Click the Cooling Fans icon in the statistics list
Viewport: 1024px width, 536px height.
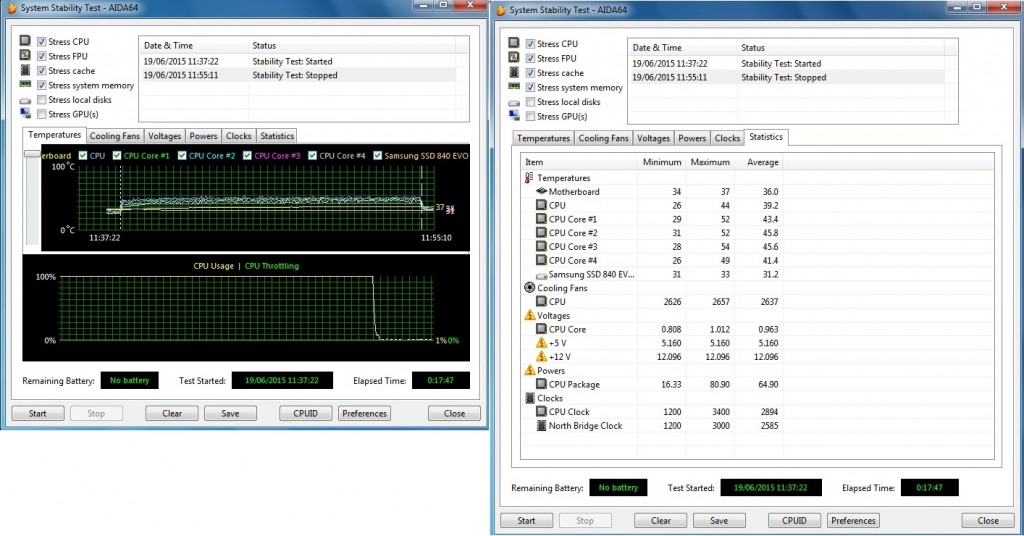tap(530, 288)
